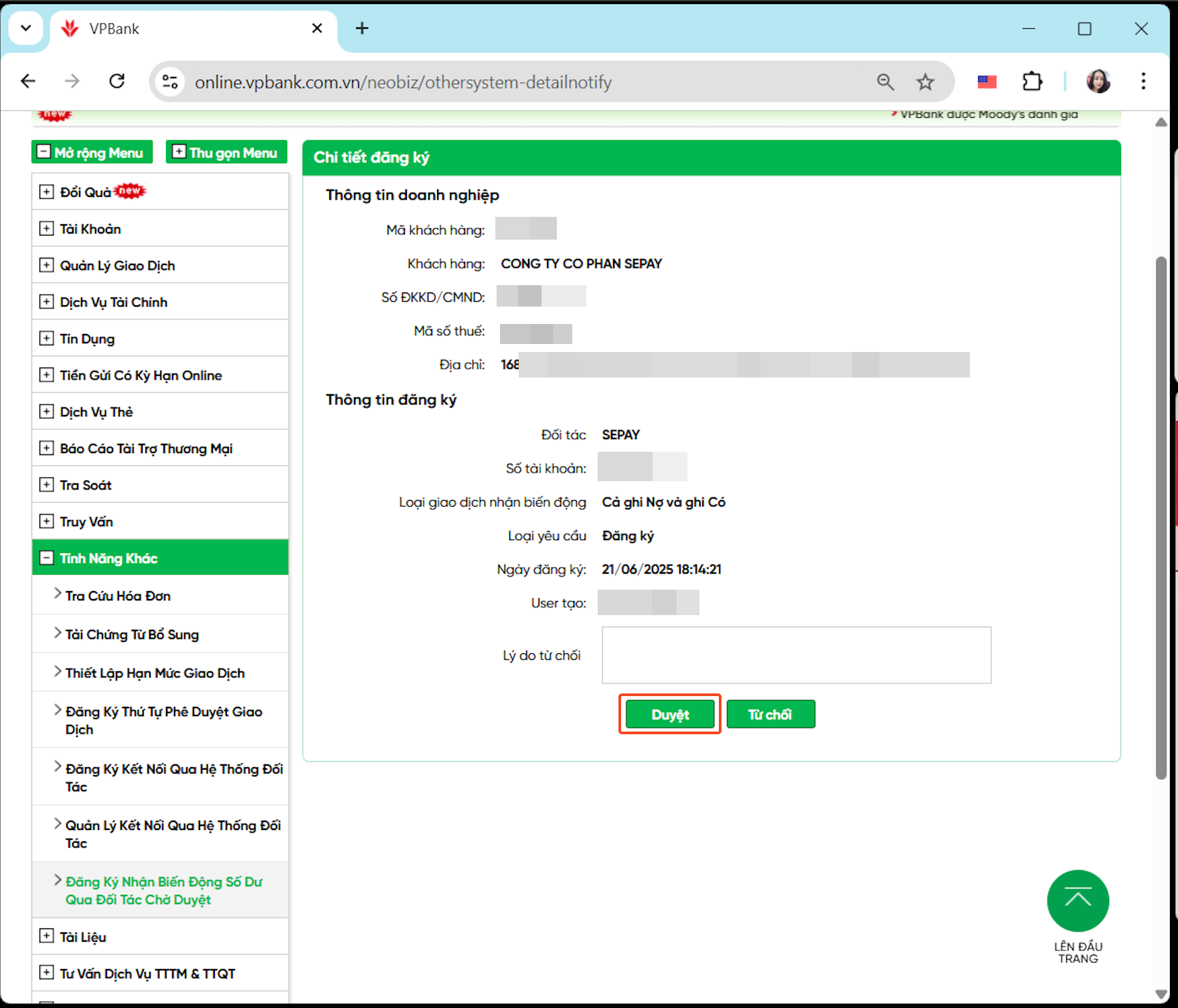Click Mở rộng Menu button

coord(92,153)
